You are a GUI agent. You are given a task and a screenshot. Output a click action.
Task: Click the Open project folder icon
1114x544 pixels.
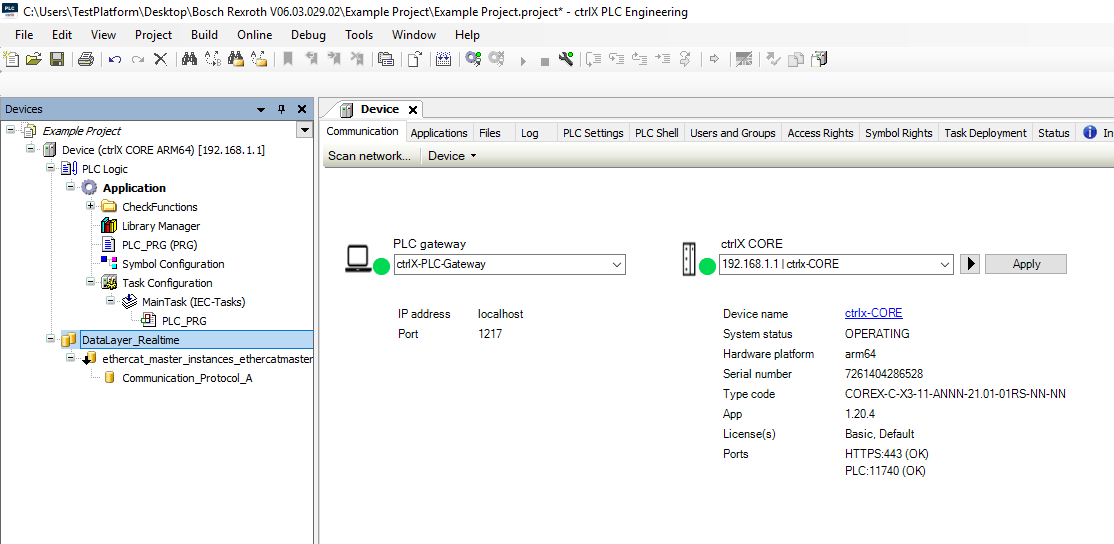[34, 59]
